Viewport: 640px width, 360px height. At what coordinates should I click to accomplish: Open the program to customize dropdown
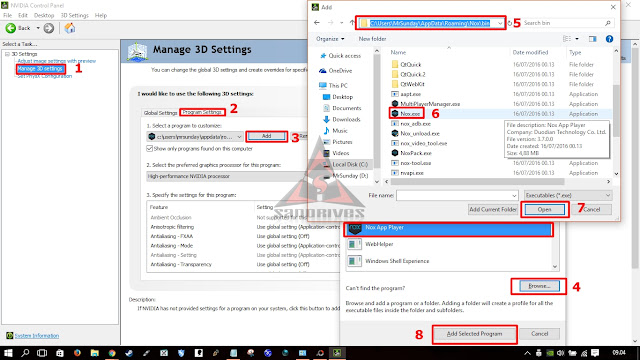click(195, 137)
